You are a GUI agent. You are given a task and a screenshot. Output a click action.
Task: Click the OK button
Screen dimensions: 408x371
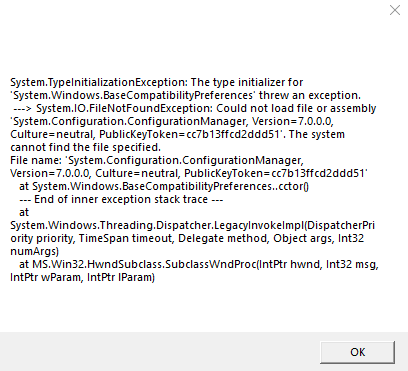point(357,352)
